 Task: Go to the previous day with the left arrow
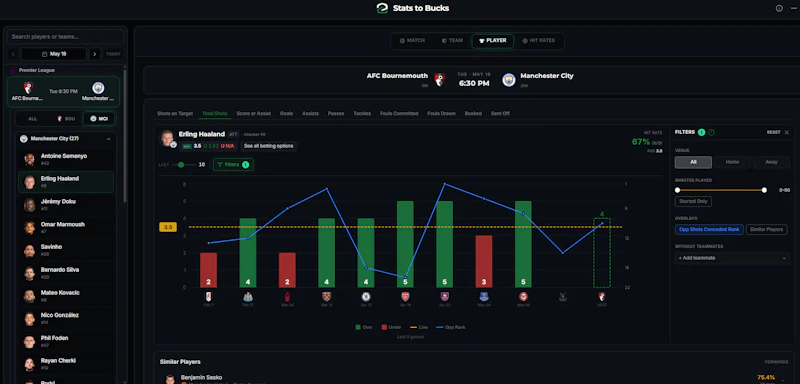(x=13, y=54)
